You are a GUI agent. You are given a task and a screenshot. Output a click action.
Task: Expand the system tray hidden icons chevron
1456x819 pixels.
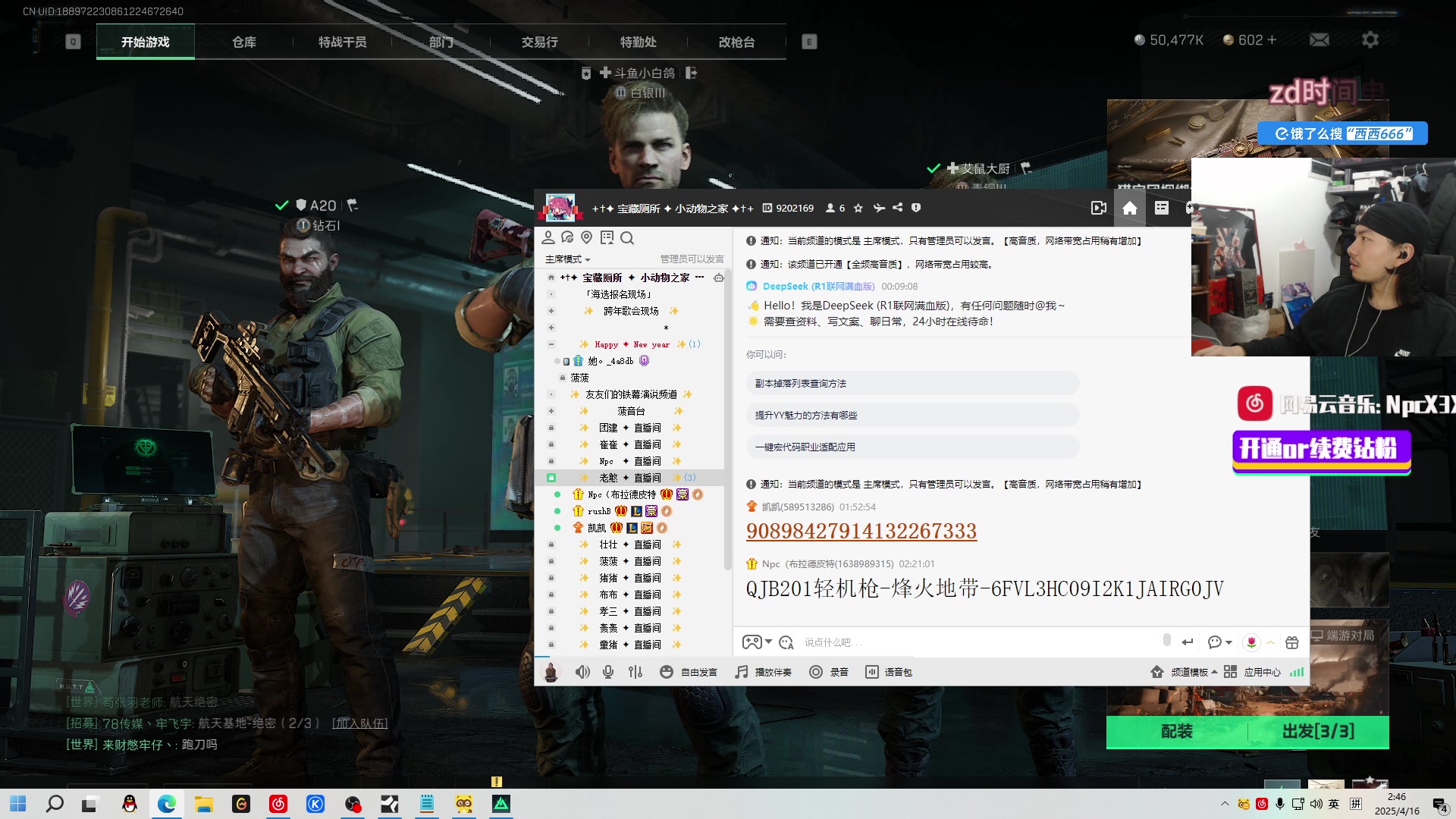(x=1224, y=804)
